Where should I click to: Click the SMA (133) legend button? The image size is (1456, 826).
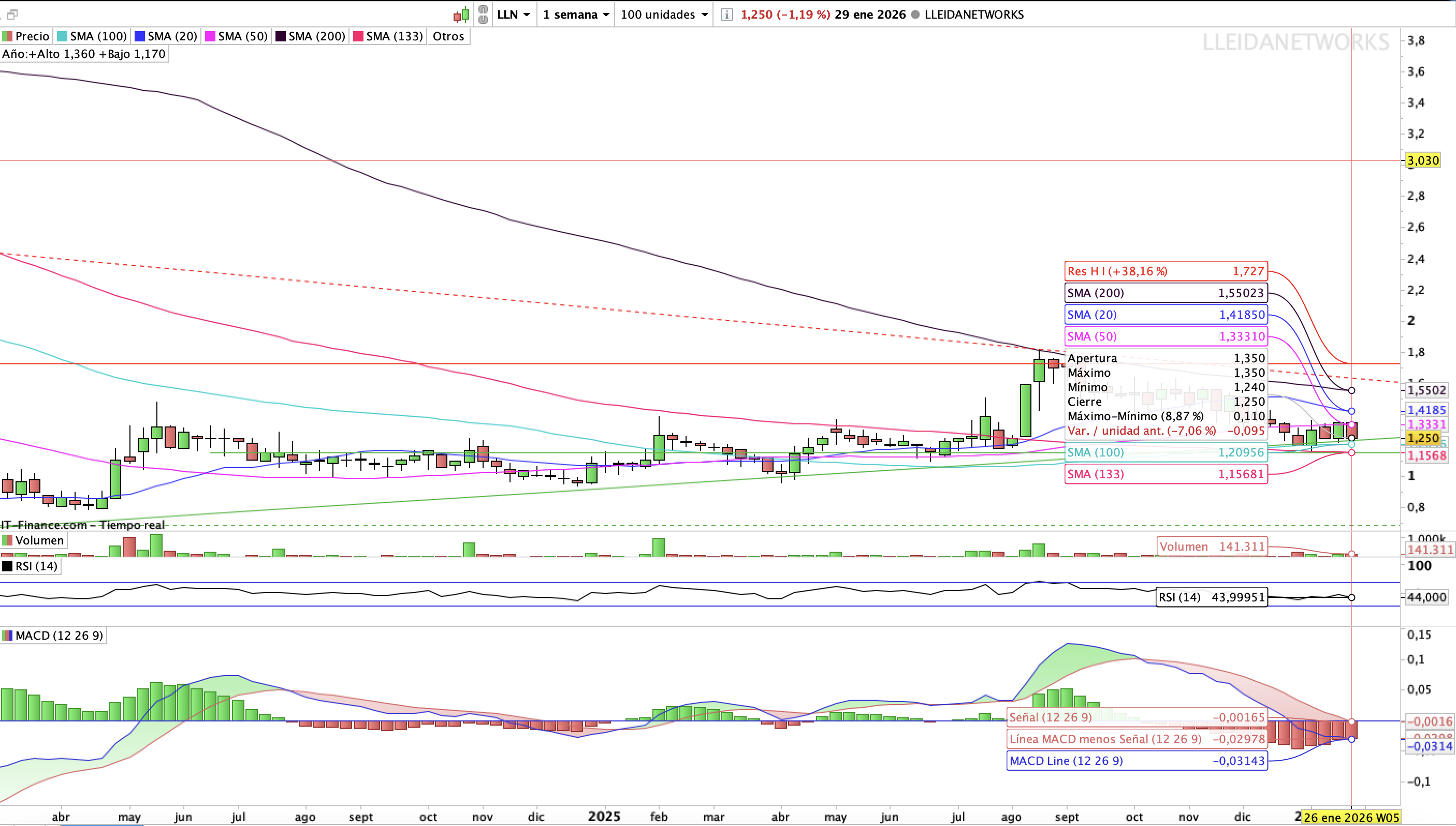tap(388, 36)
